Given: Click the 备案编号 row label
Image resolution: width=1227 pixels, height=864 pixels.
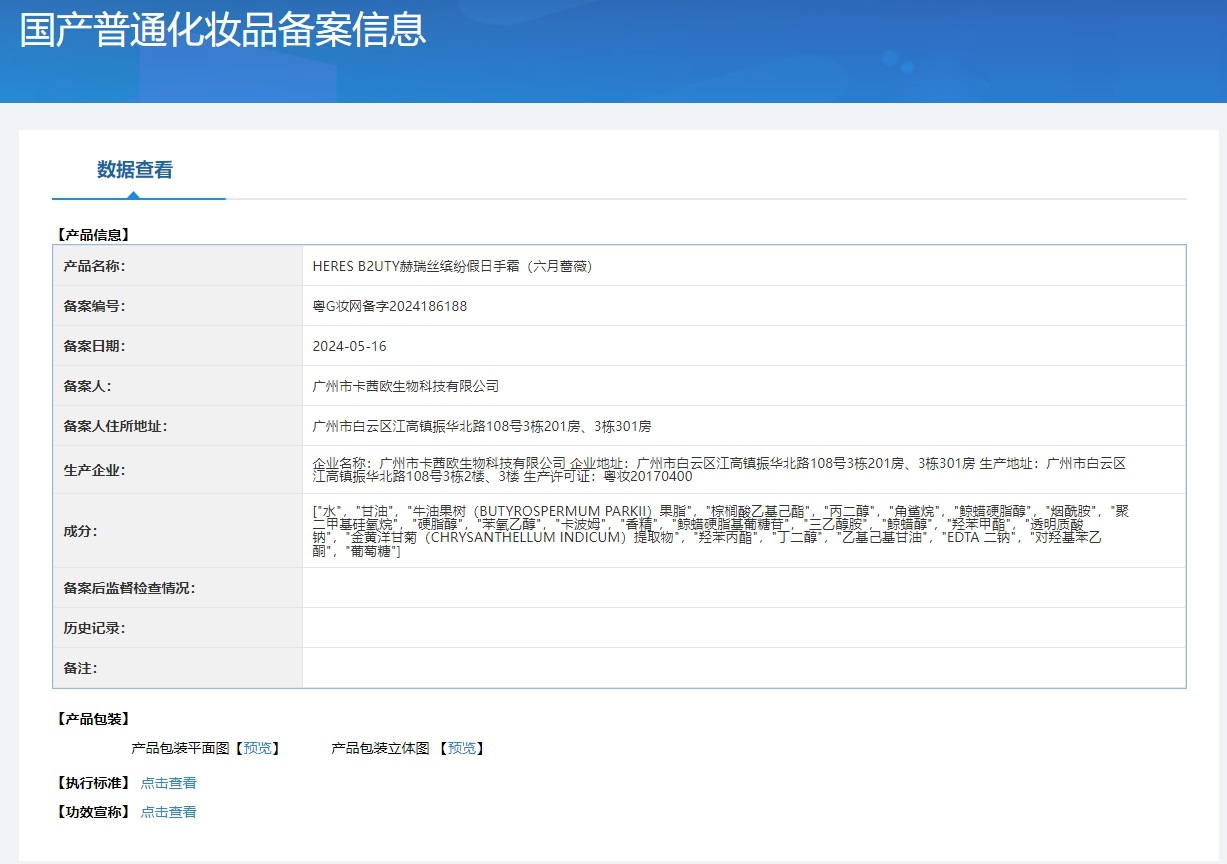Looking at the screenshot, I should coord(94,306).
